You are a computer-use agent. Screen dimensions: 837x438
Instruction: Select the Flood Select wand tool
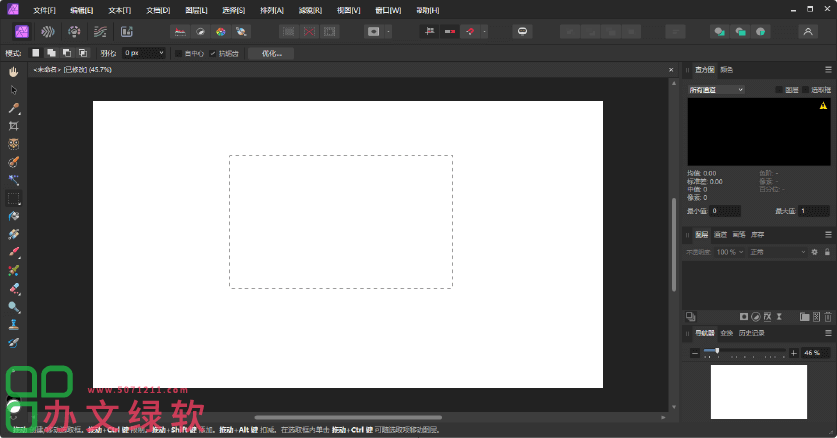pyautogui.click(x=14, y=180)
